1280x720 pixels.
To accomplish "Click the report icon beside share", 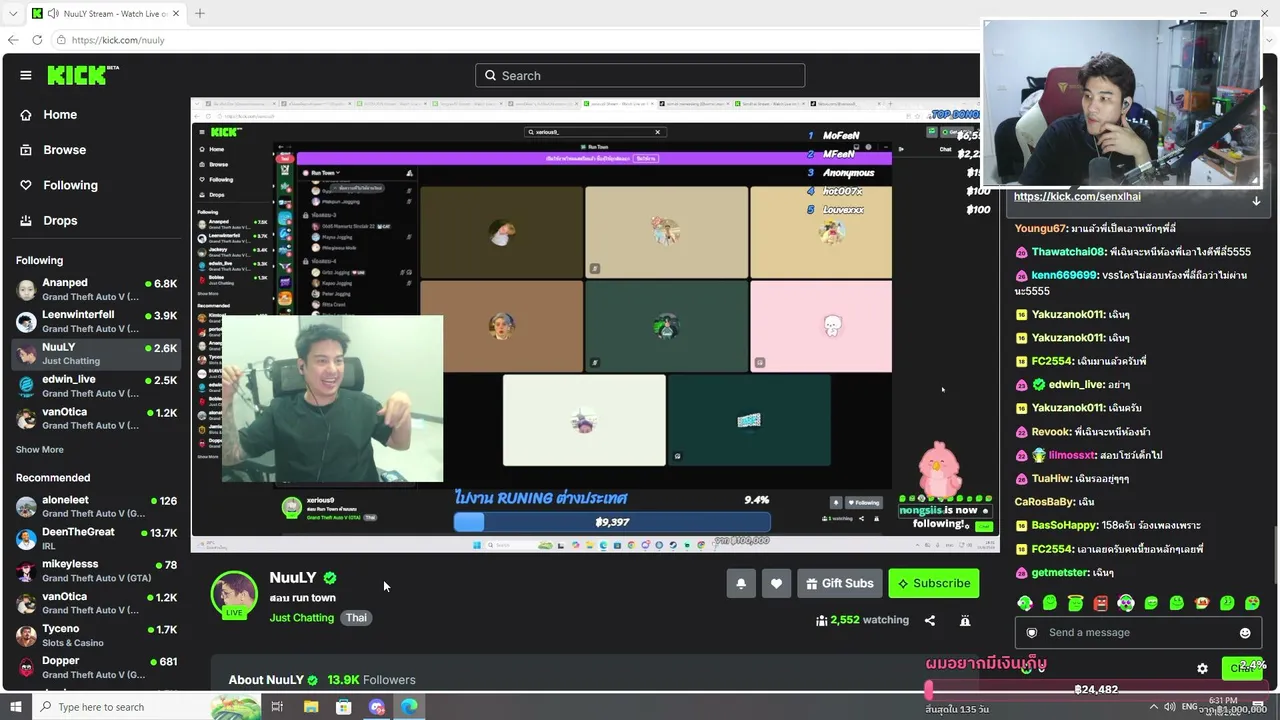I will tap(965, 620).
